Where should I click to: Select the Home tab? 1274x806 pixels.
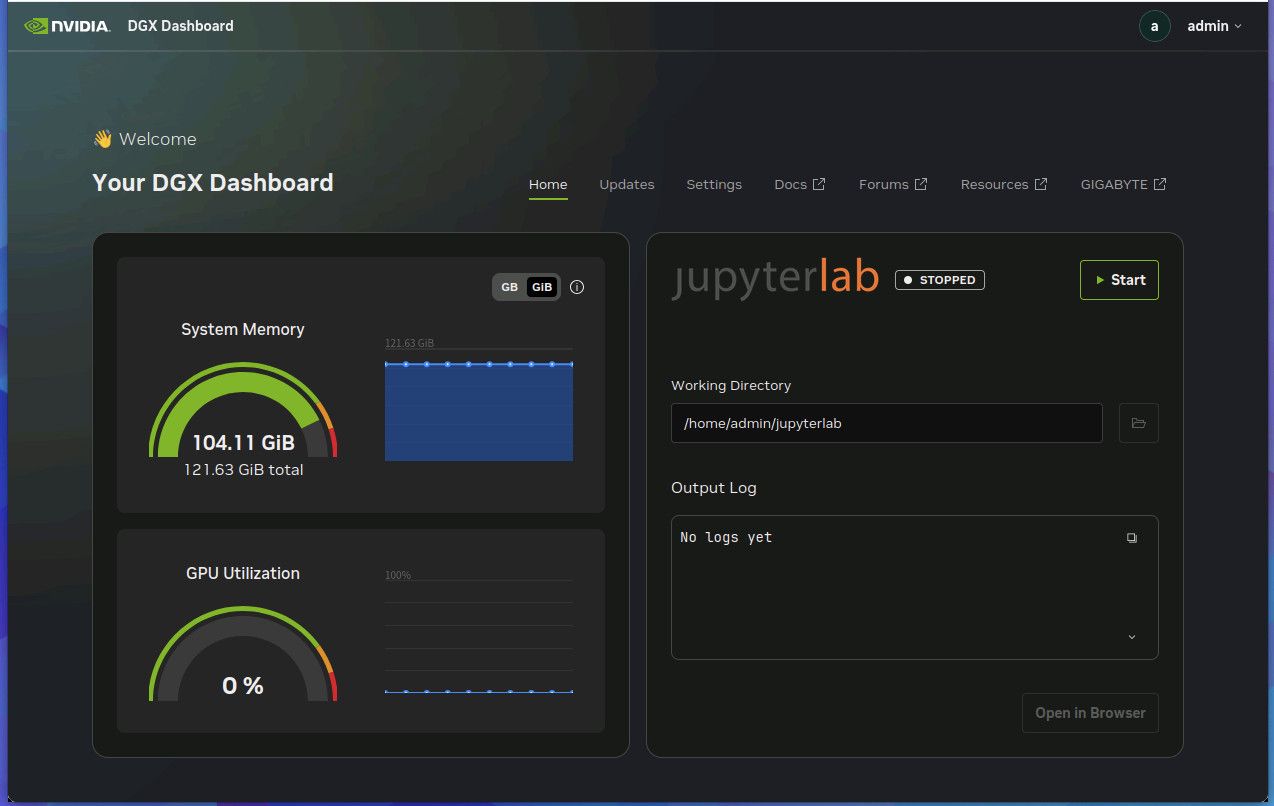click(x=548, y=184)
